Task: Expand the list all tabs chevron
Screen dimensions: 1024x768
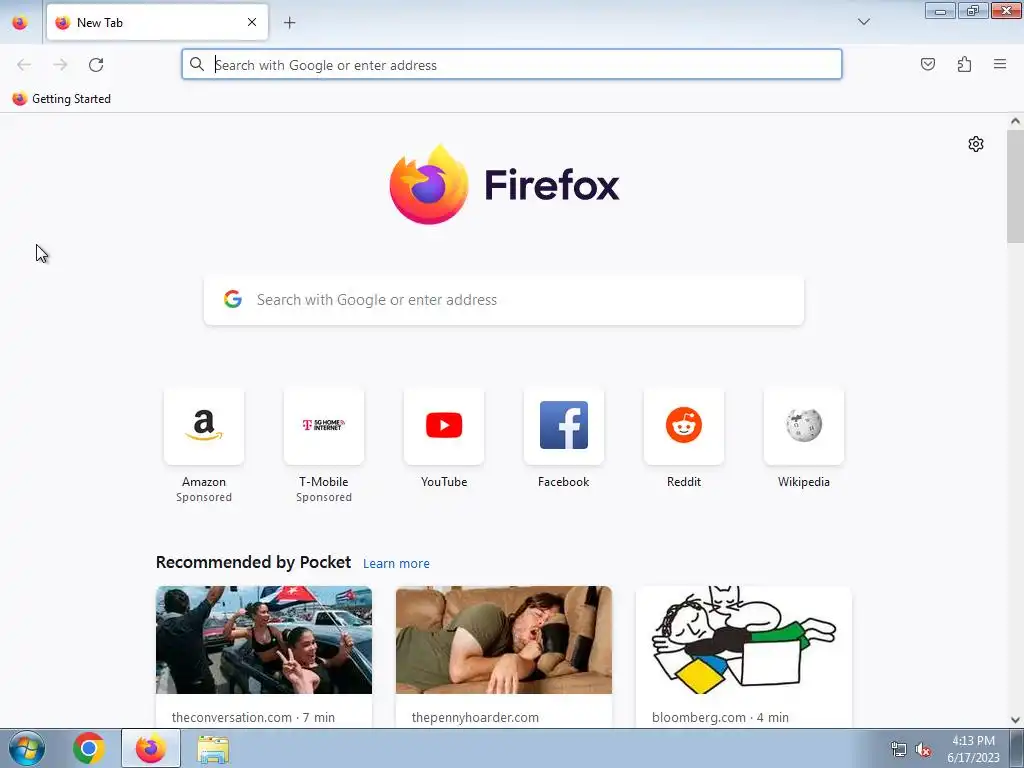Action: coord(863,22)
